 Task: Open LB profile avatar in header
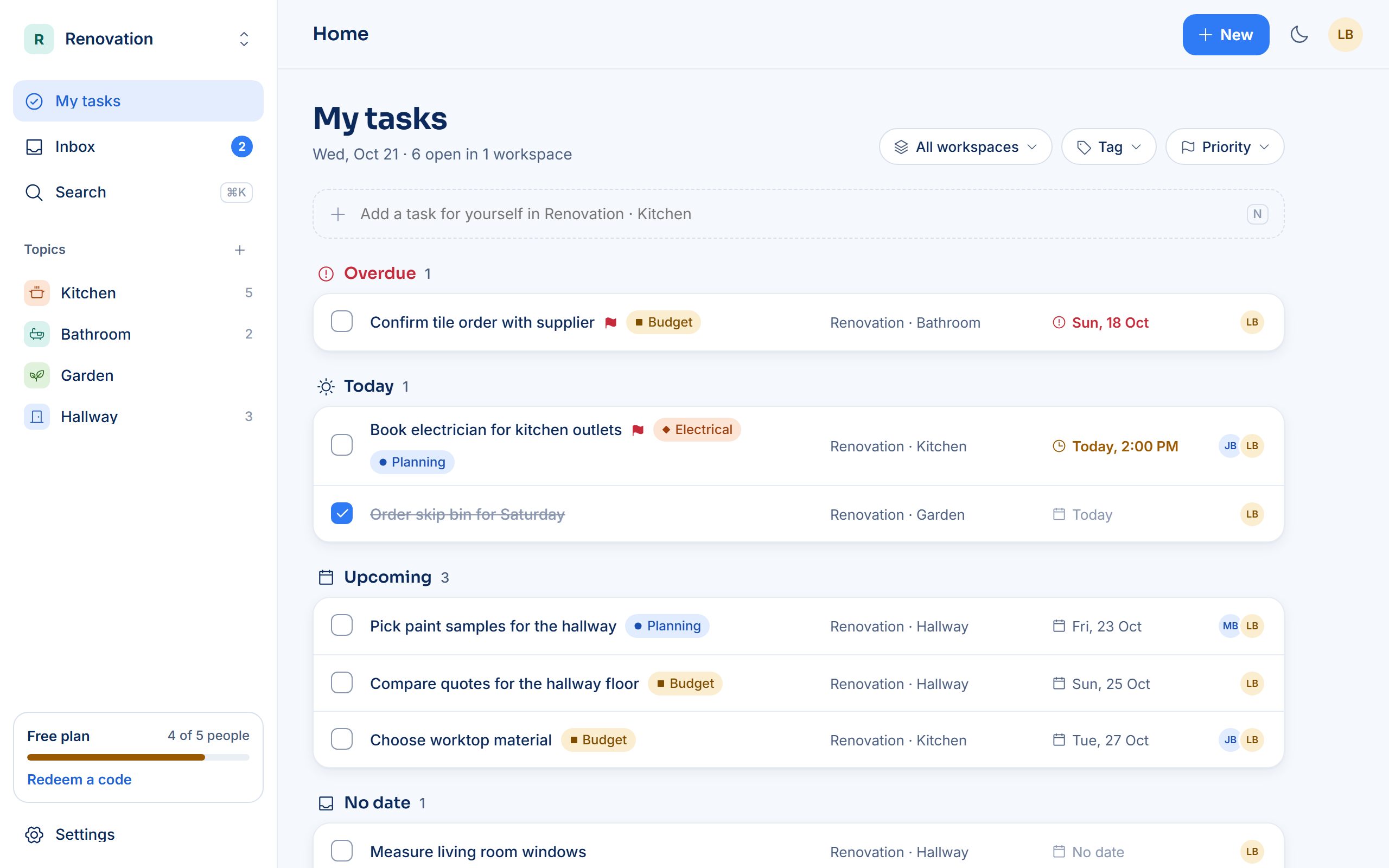pyautogui.click(x=1345, y=34)
